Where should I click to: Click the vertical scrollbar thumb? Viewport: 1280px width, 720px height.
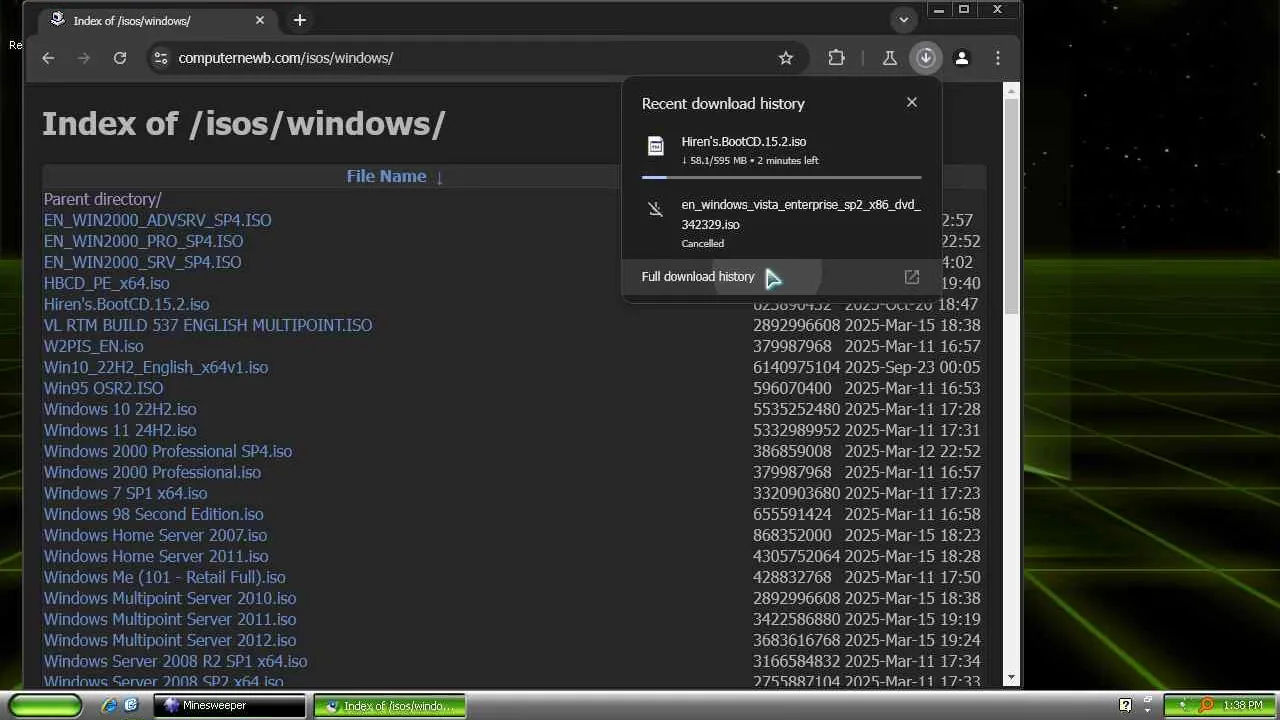(1011, 205)
